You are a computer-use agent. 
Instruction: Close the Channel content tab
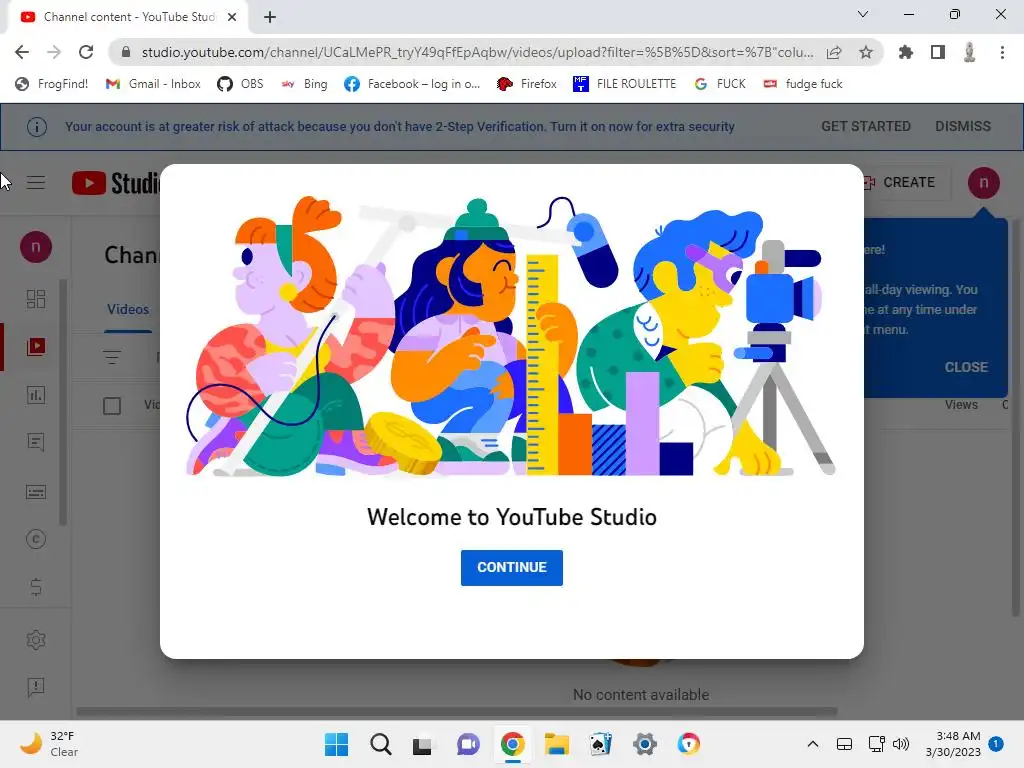pos(232,17)
